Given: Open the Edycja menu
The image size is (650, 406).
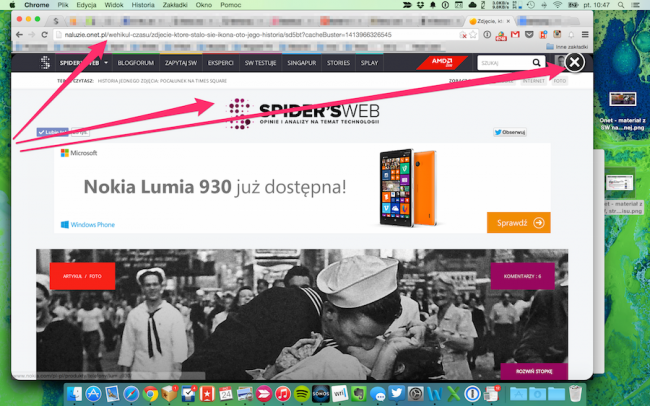Looking at the screenshot, I should (x=86, y=5).
